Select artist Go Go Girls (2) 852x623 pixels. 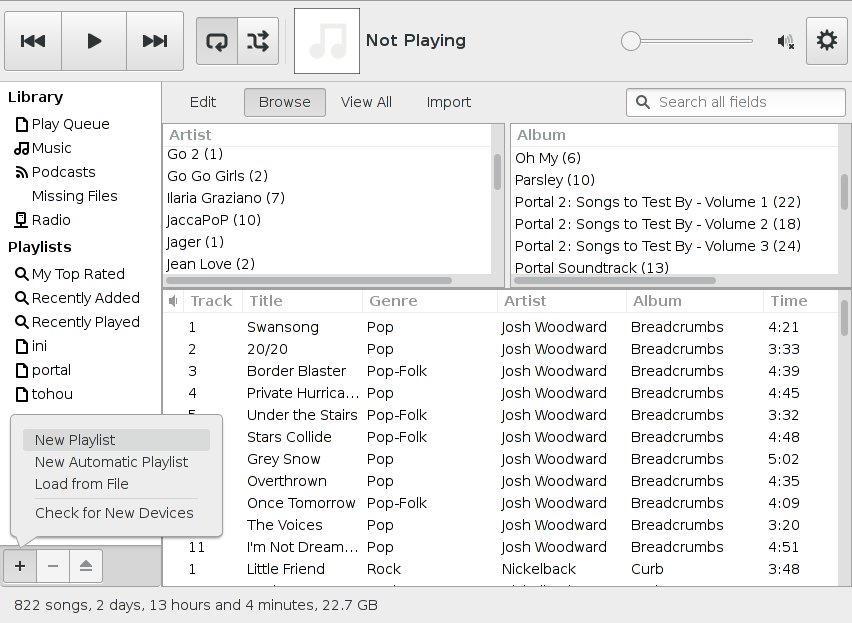327,176
